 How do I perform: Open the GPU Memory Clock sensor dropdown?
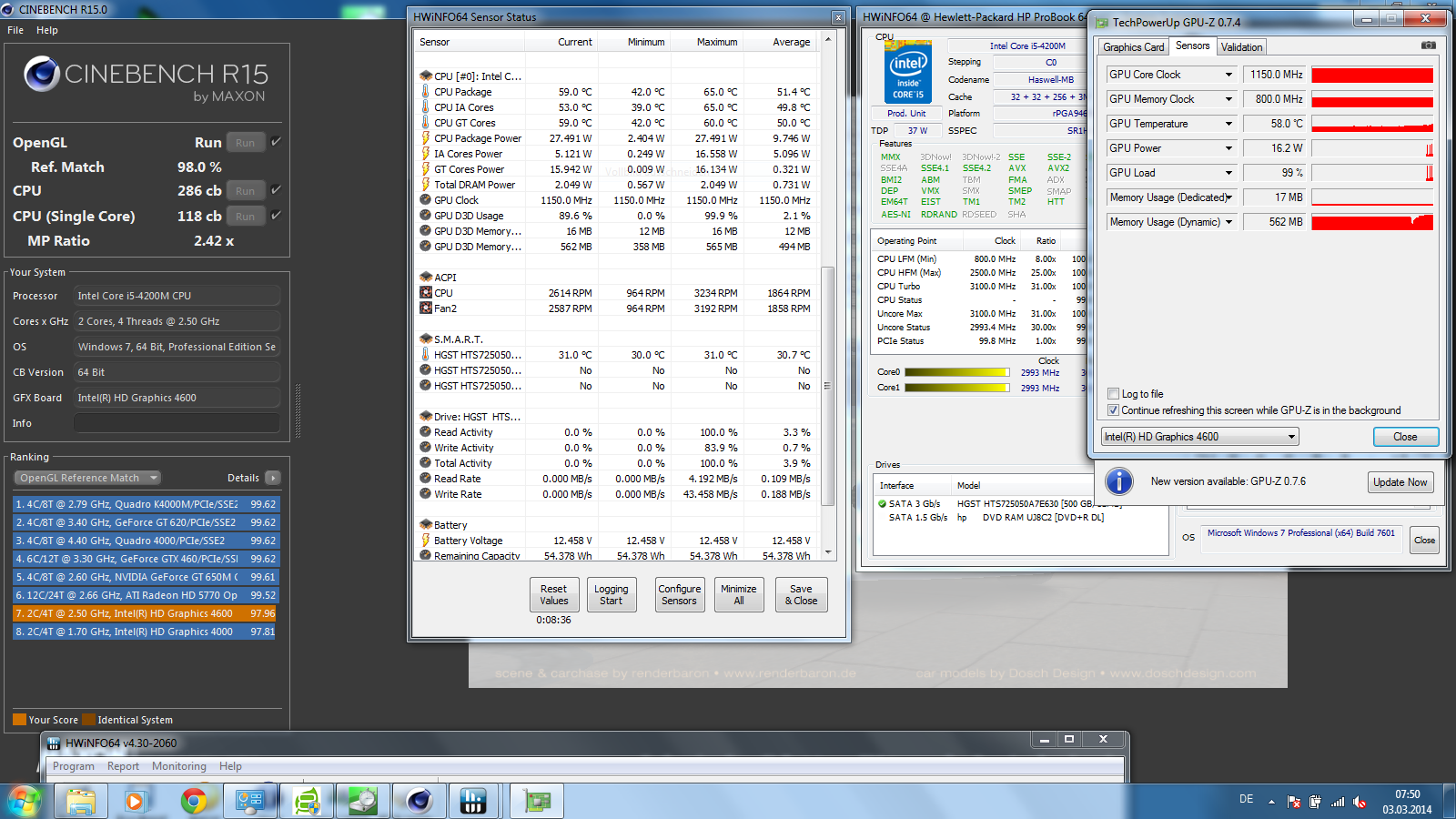click(x=1228, y=99)
